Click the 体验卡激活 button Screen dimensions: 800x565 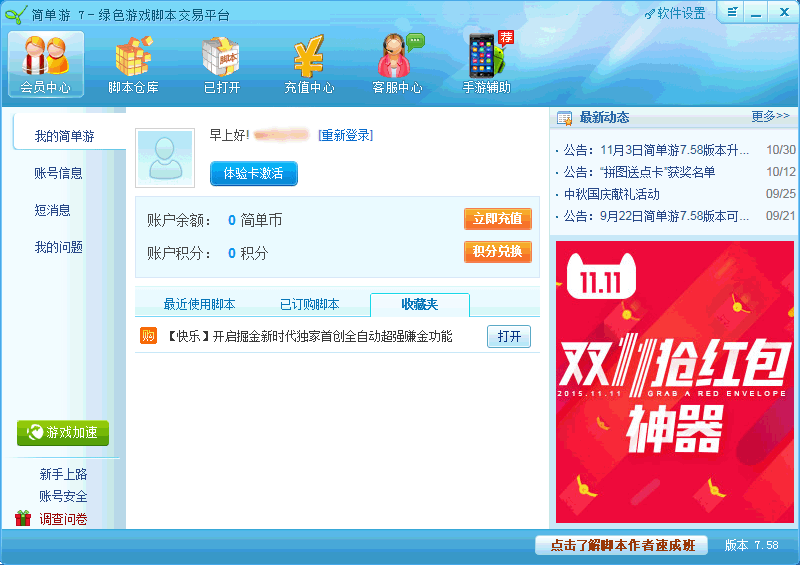pos(254,174)
